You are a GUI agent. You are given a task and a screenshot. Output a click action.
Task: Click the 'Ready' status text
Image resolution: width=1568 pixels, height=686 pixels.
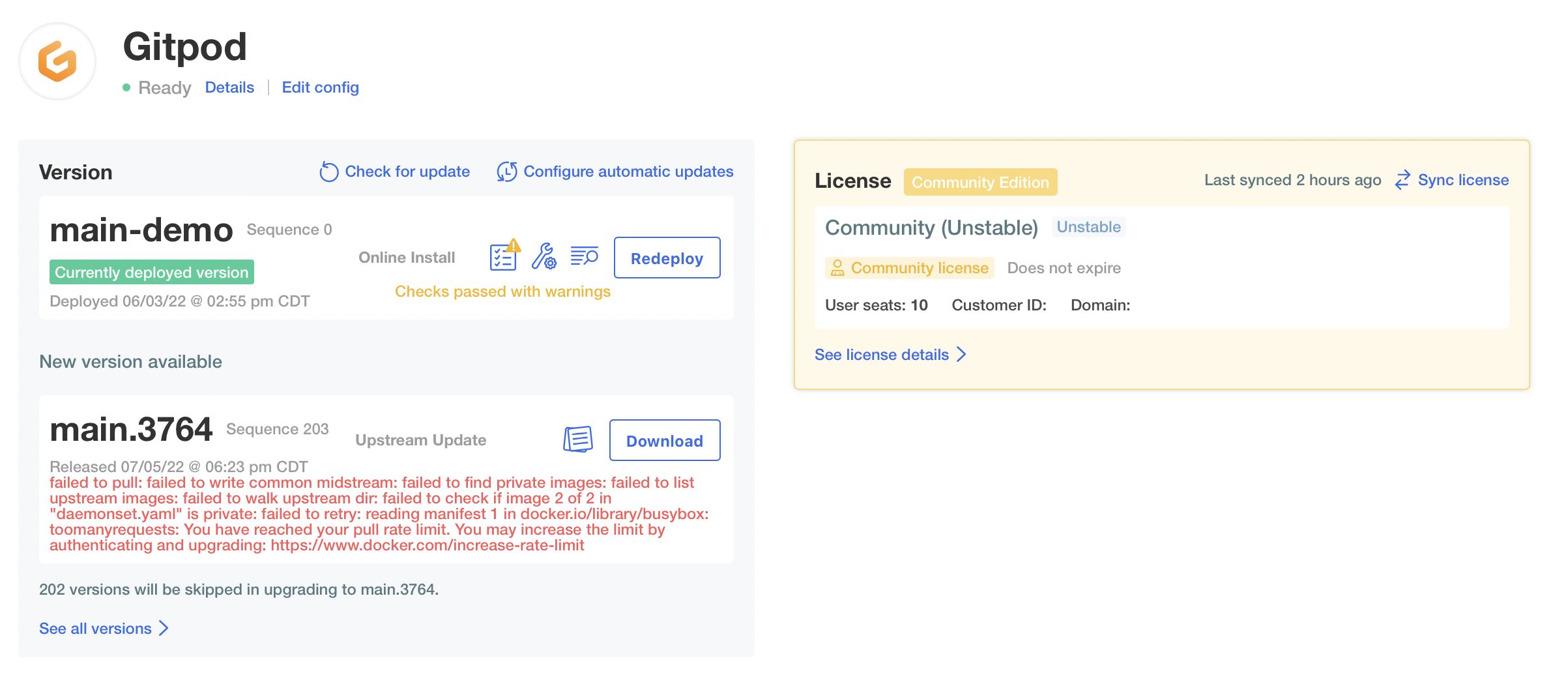point(164,87)
